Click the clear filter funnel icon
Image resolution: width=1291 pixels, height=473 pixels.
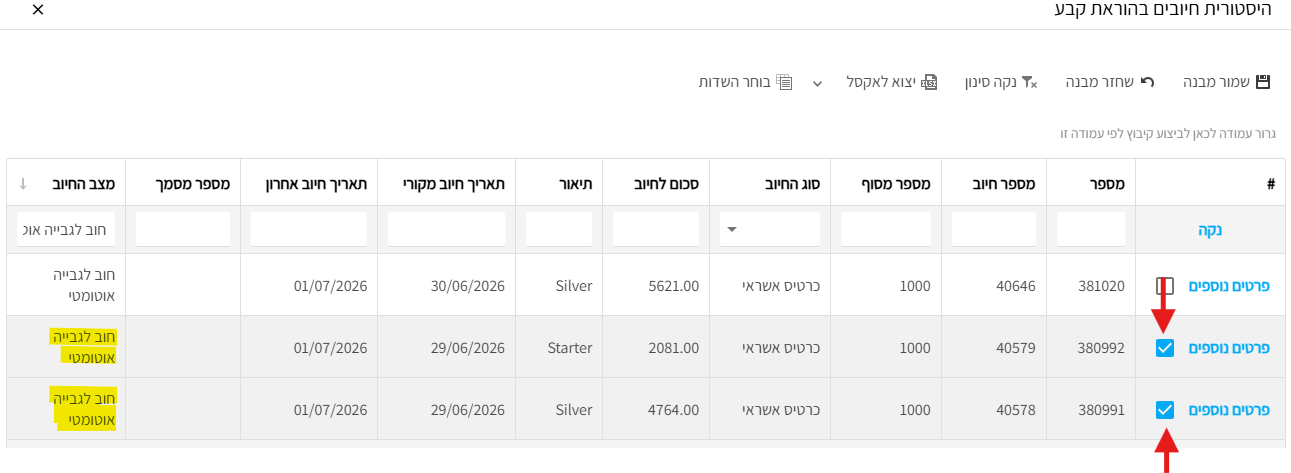(x=1029, y=82)
